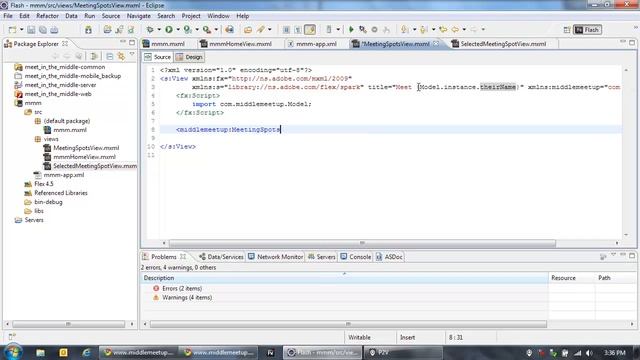Click the Open Type folder icon in toolbar
This screenshot has width=640, height=360.
click(248, 29)
